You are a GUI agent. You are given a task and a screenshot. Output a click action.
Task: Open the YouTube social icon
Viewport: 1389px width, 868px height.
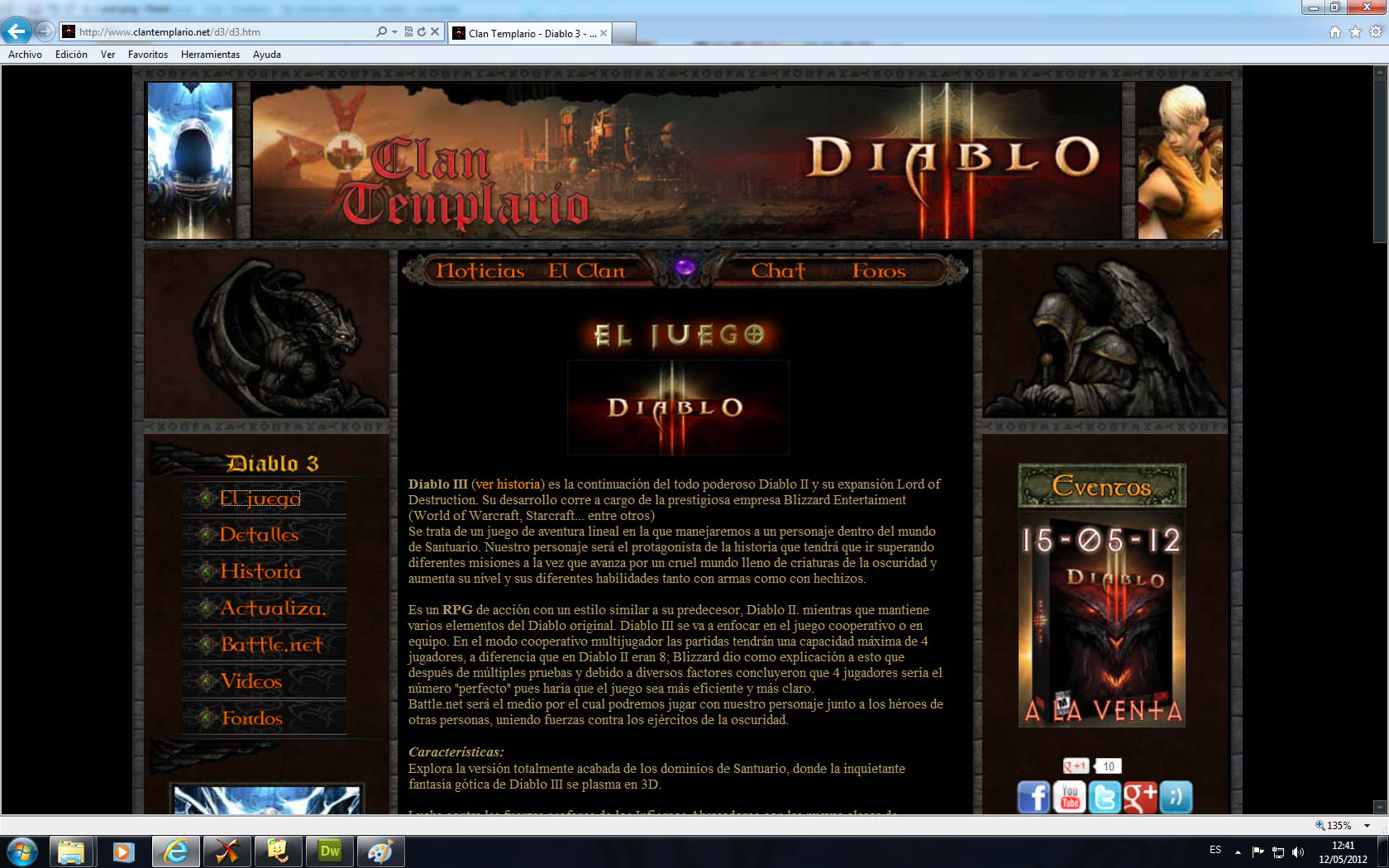tap(1069, 797)
